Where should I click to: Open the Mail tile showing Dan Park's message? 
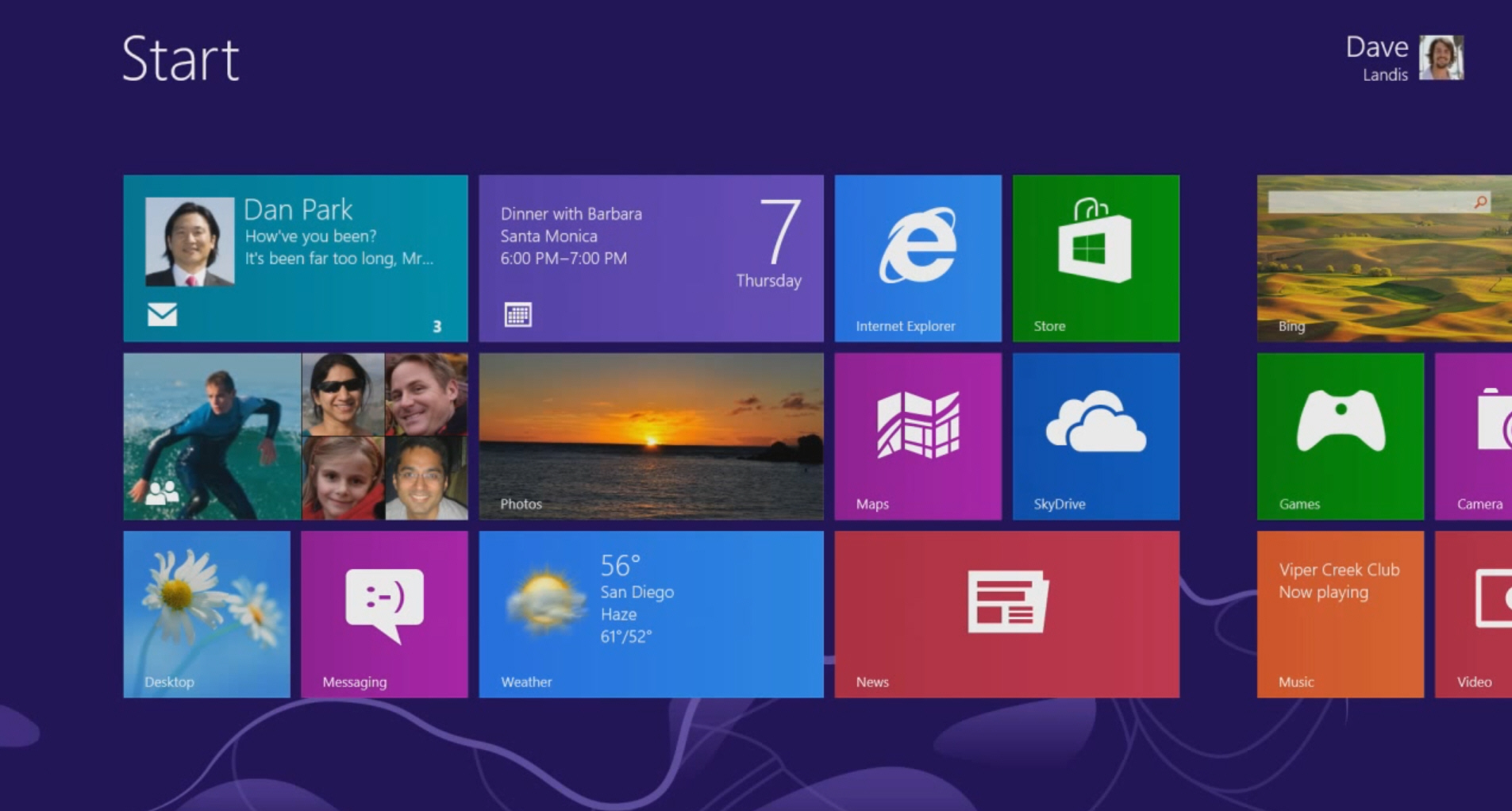click(295, 258)
